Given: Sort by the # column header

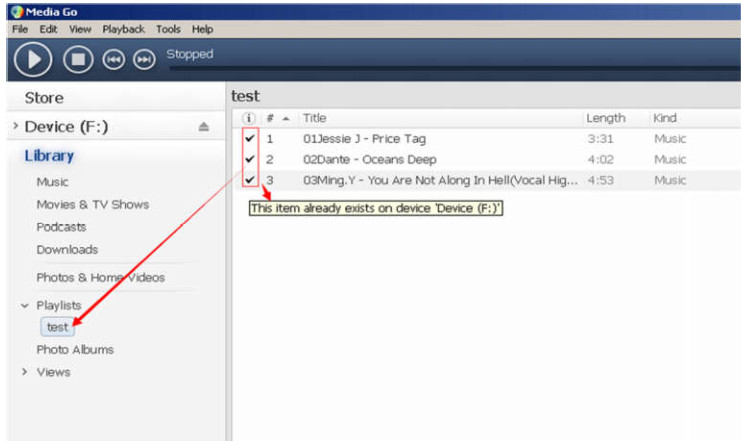Looking at the screenshot, I should coord(270,118).
